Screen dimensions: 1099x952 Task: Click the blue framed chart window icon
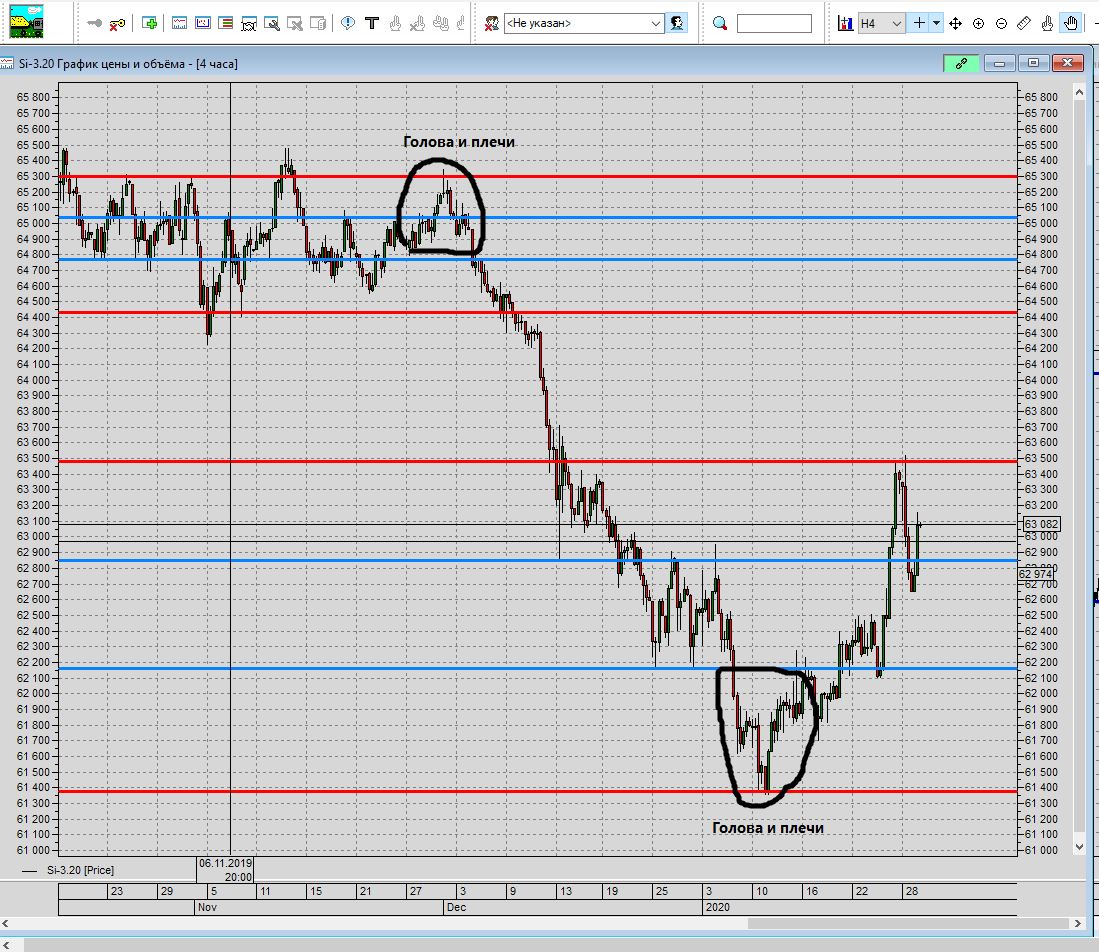(203, 23)
